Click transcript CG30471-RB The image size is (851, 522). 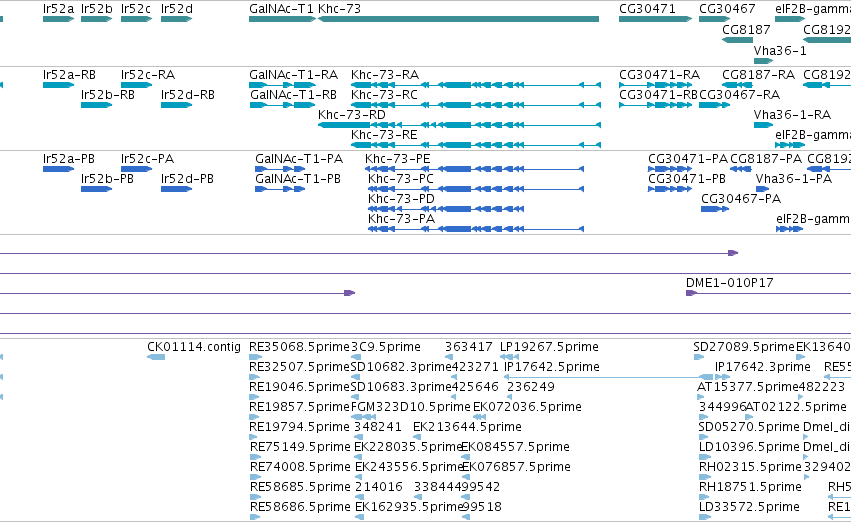(658, 94)
